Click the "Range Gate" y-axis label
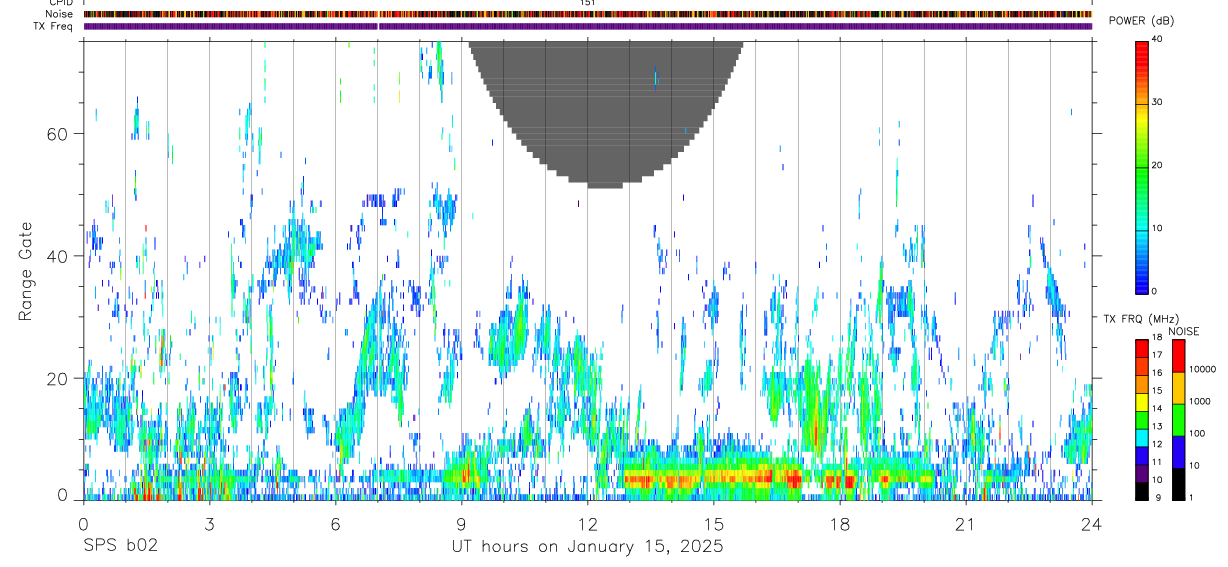1228x567 pixels. tap(26, 270)
